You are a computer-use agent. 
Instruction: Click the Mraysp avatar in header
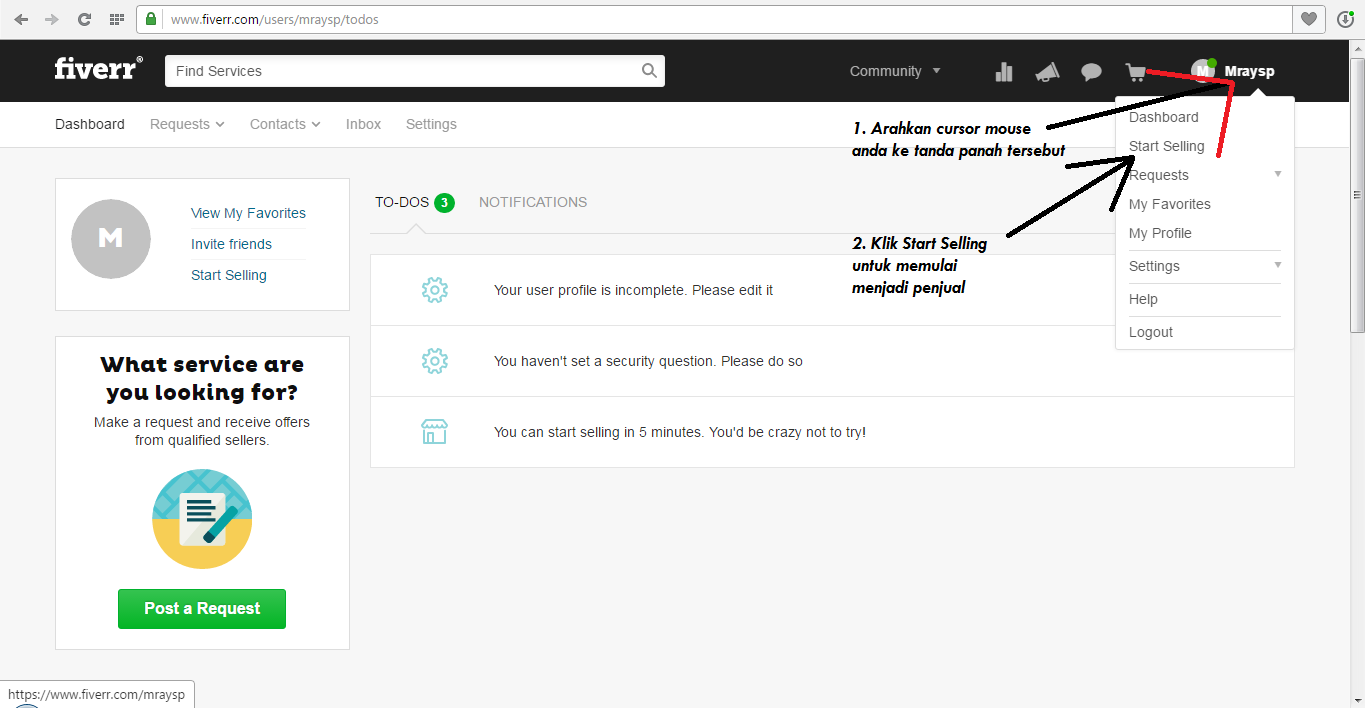tap(1203, 71)
